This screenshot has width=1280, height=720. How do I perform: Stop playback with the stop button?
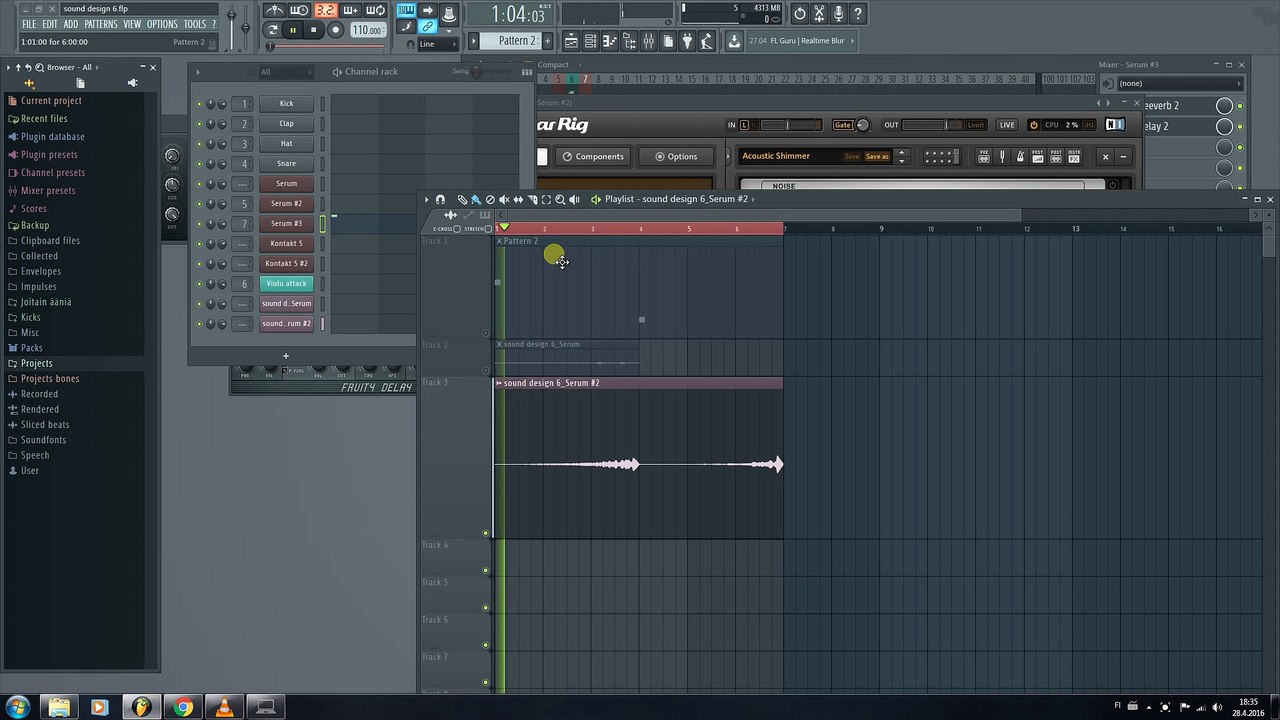pyautogui.click(x=313, y=30)
